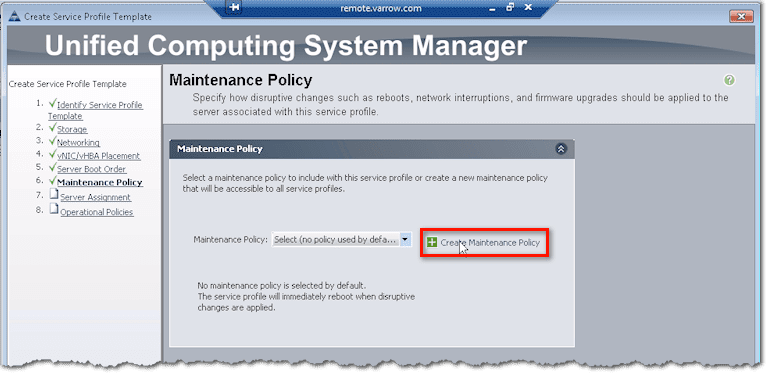Open the Maintenance Policy dropdown arrow
This screenshot has height=373, width=766.
[x=405, y=239]
